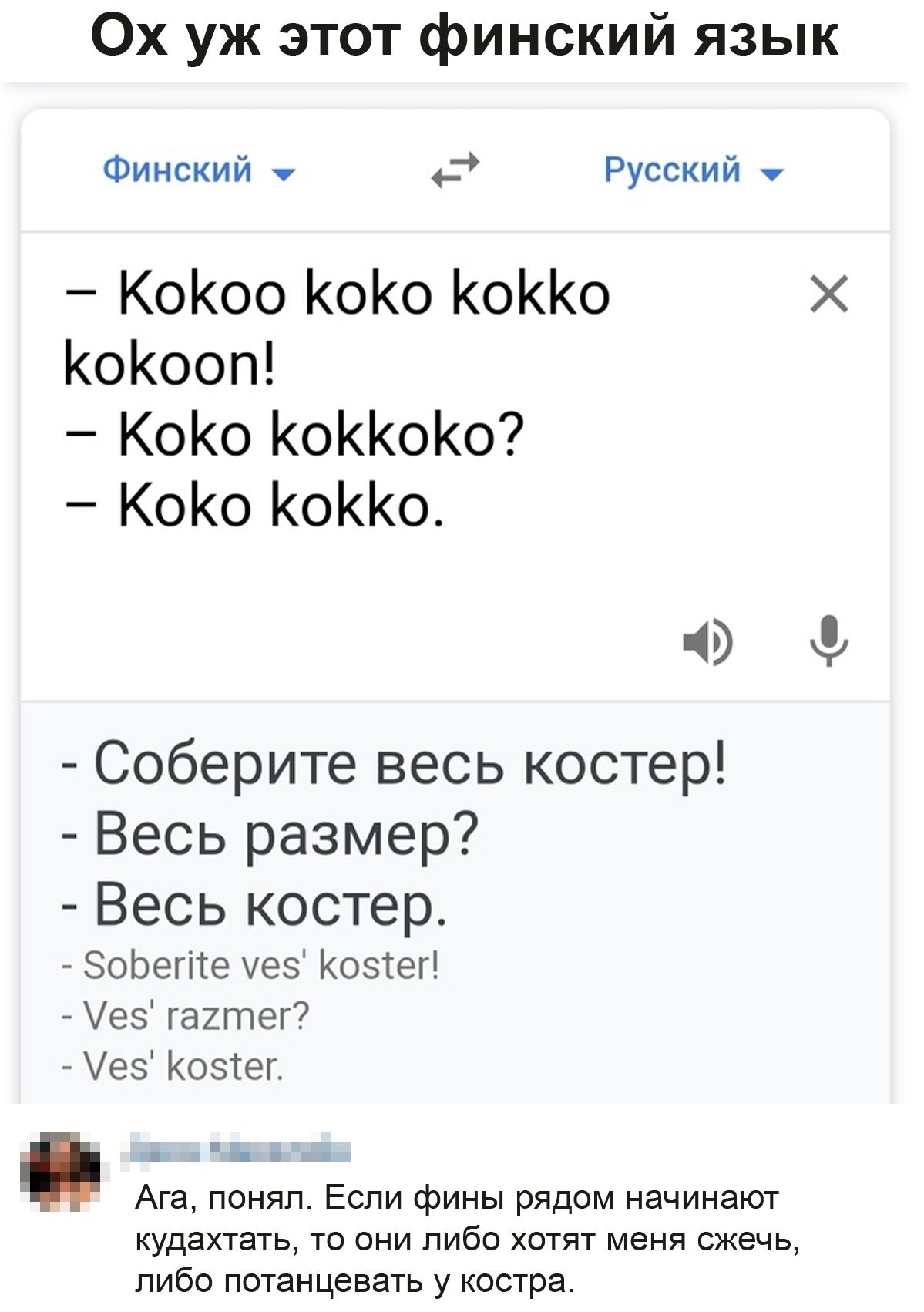The width and height of the screenshot is (924, 1312).
Task: Click the heading 'Ох уж этот финский язык'
Action: 464,36
